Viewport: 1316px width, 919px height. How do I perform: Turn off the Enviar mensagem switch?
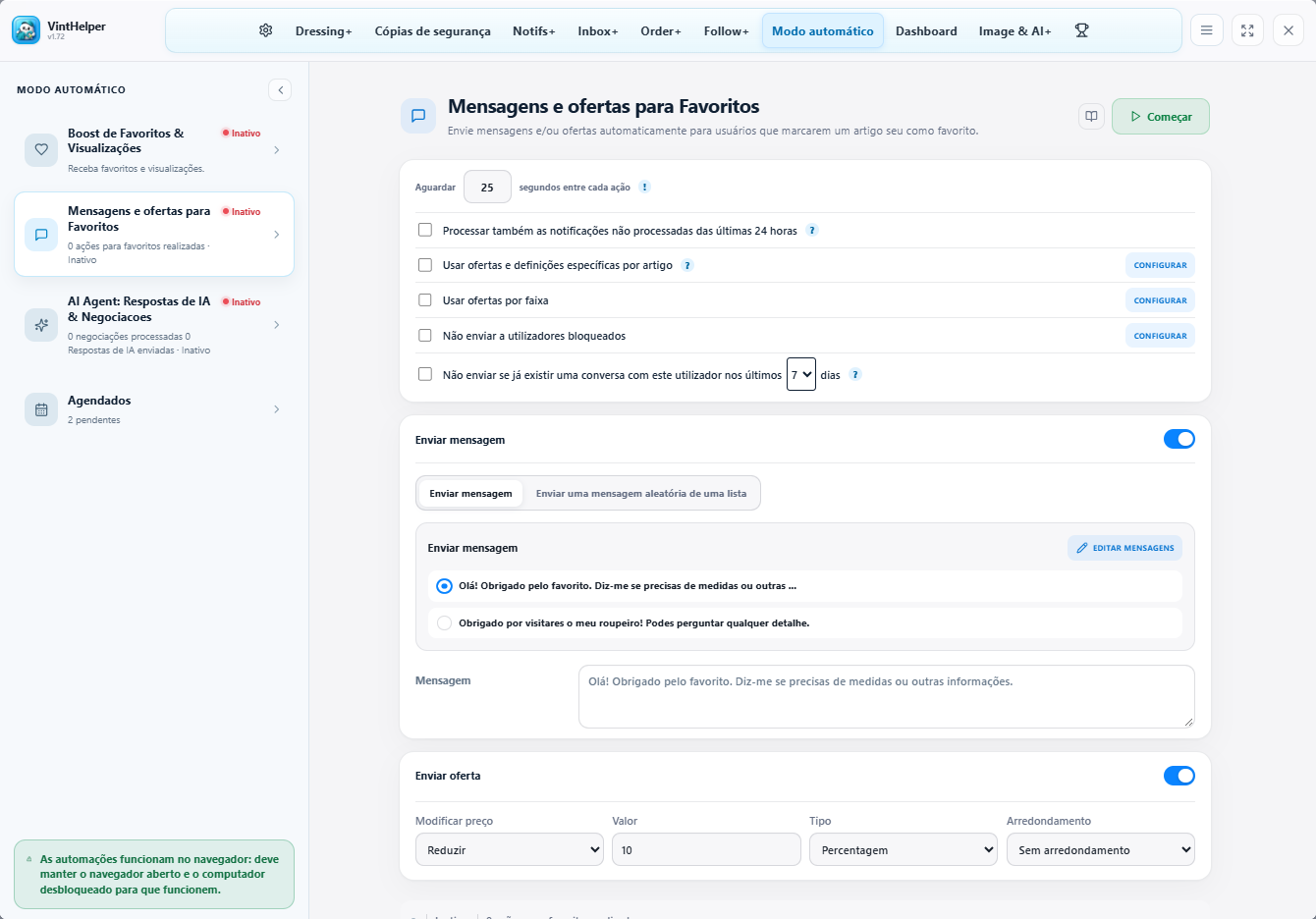pyautogui.click(x=1179, y=439)
